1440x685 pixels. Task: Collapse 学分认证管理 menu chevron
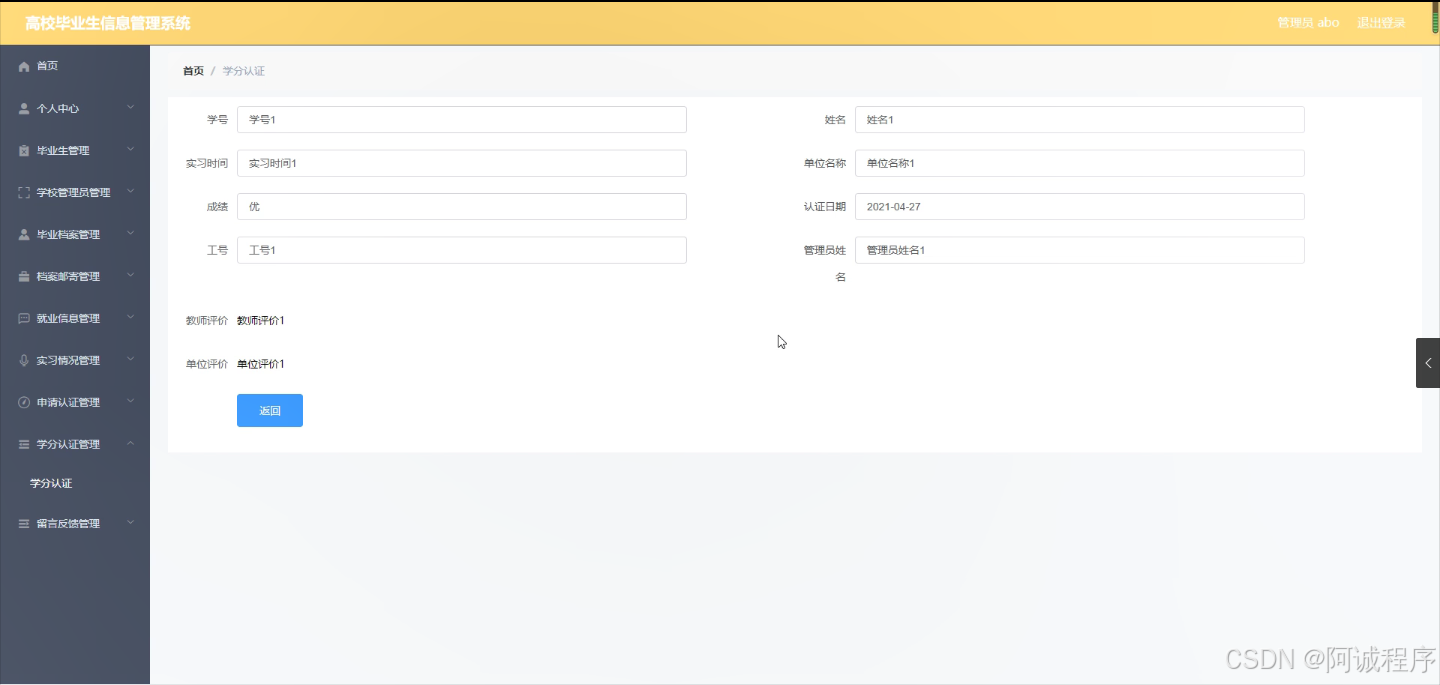pyautogui.click(x=130, y=443)
